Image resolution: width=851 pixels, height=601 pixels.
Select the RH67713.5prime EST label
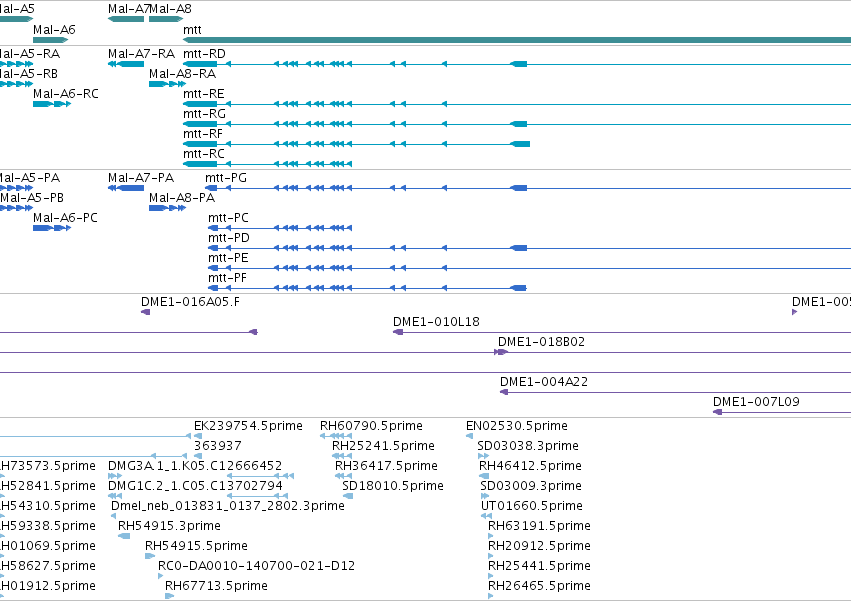coord(216,586)
